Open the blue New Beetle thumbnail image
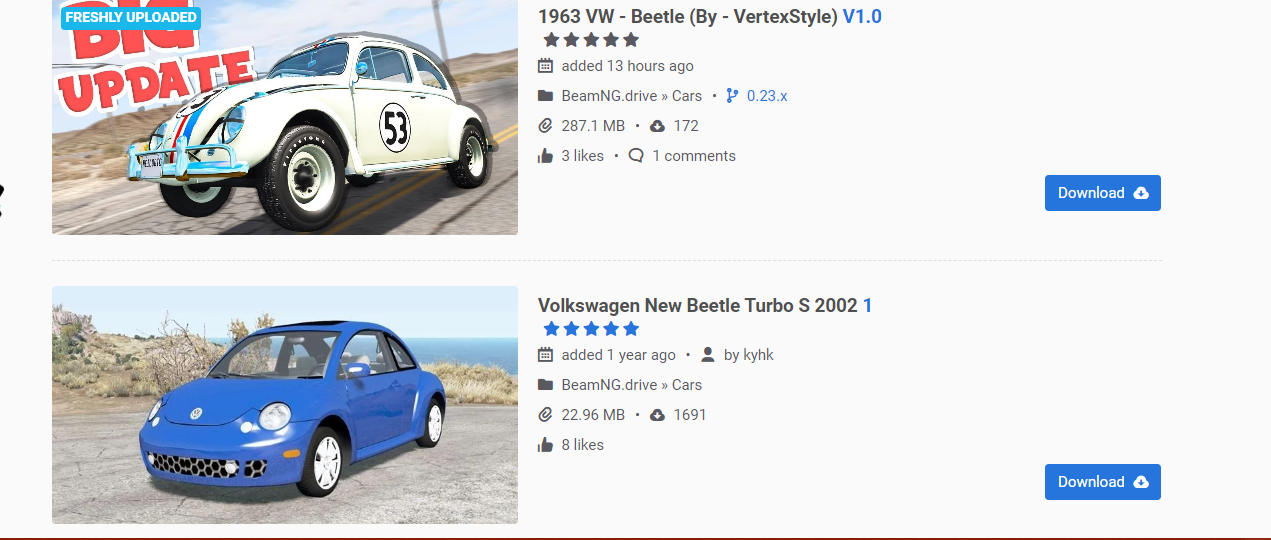Image resolution: width=1271 pixels, height=540 pixels. coord(285,405)
